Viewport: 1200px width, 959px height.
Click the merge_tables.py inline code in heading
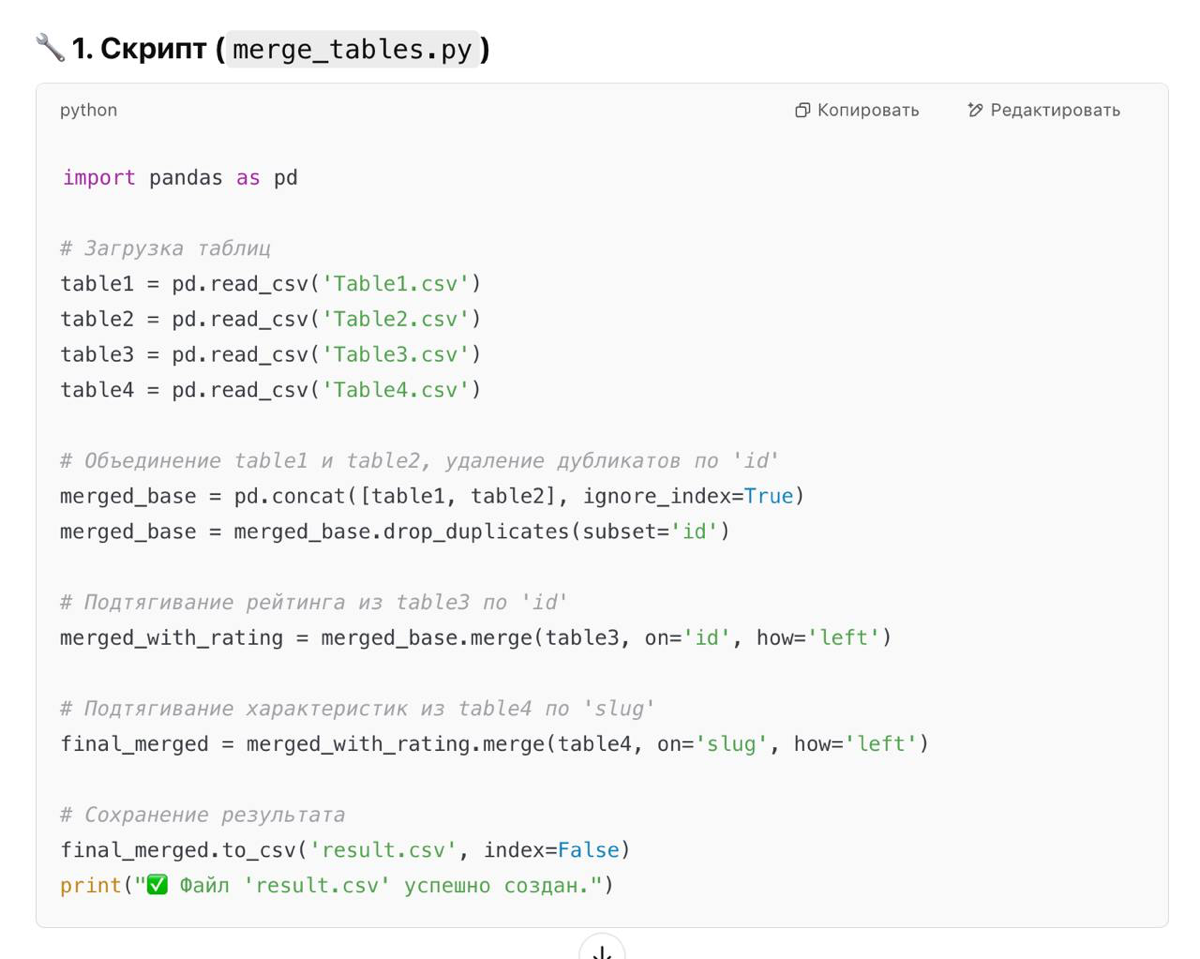pos(352,49)
